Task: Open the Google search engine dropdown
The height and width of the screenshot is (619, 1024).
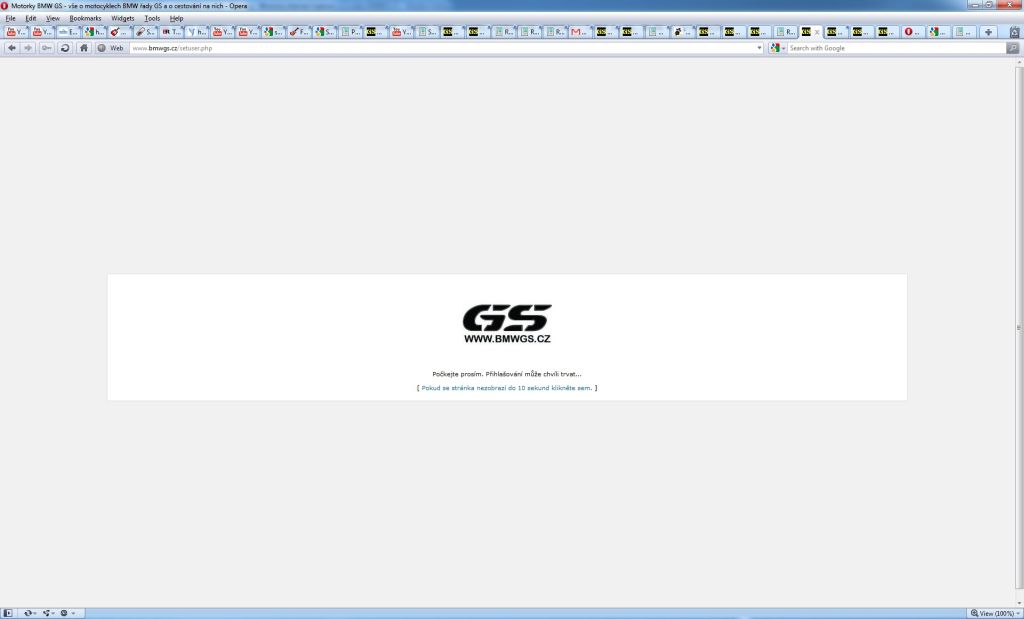Action: point(777,48)
